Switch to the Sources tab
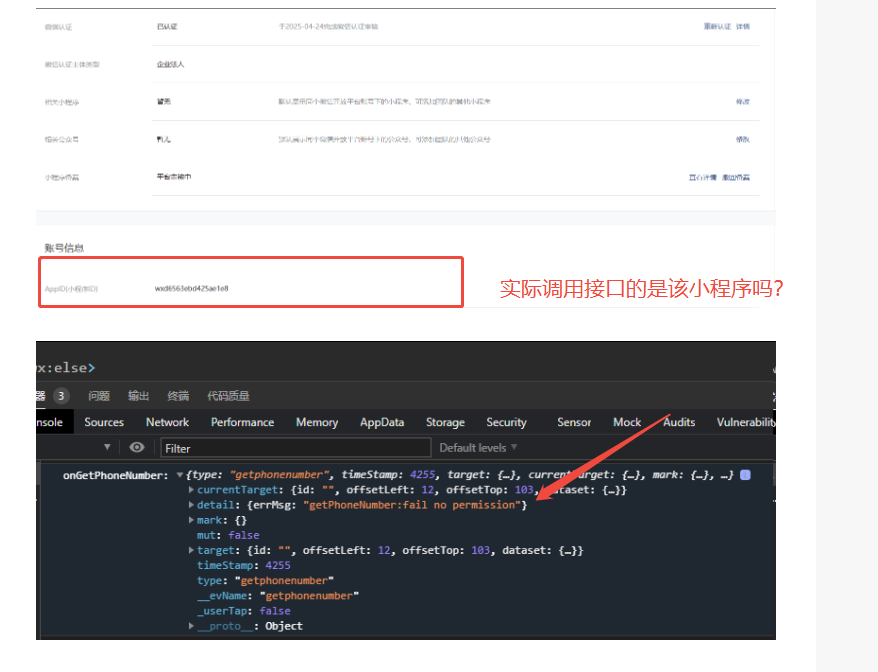 click(x=104, y=422)
